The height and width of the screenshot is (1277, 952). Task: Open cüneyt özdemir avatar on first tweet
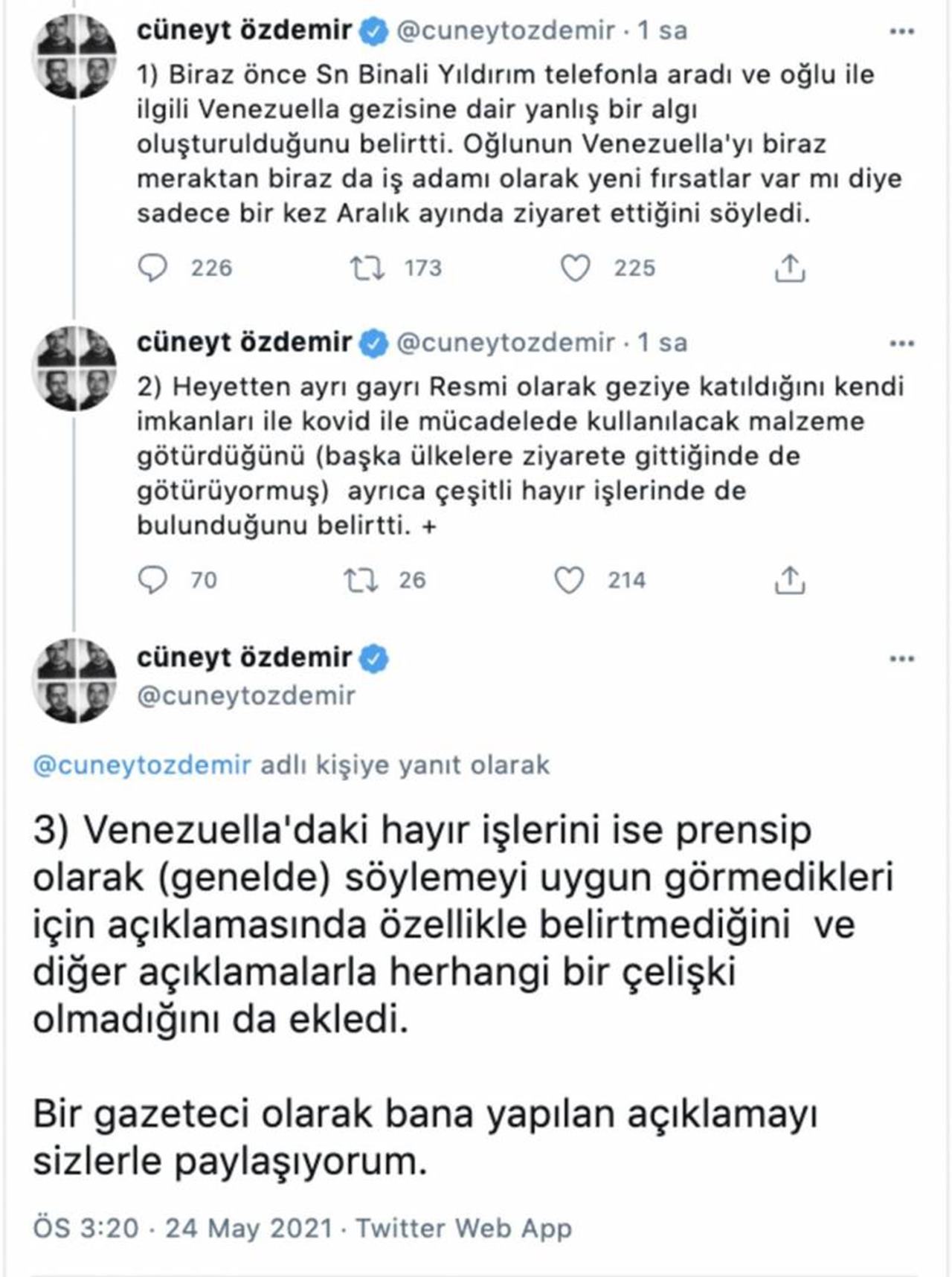tap(74, 57)
